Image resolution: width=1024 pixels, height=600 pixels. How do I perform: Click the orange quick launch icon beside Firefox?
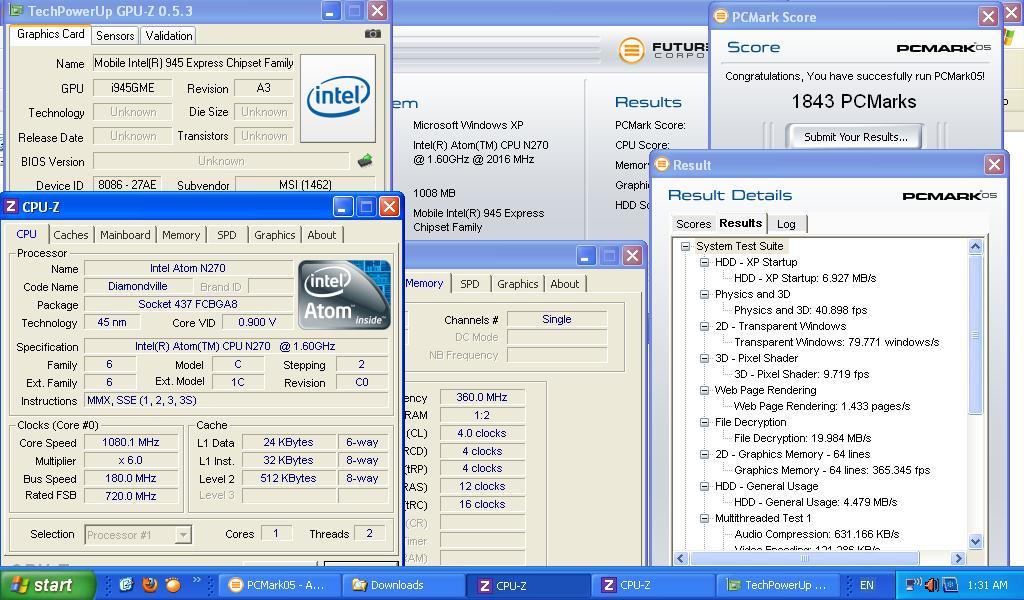click(x=173, y=584)
